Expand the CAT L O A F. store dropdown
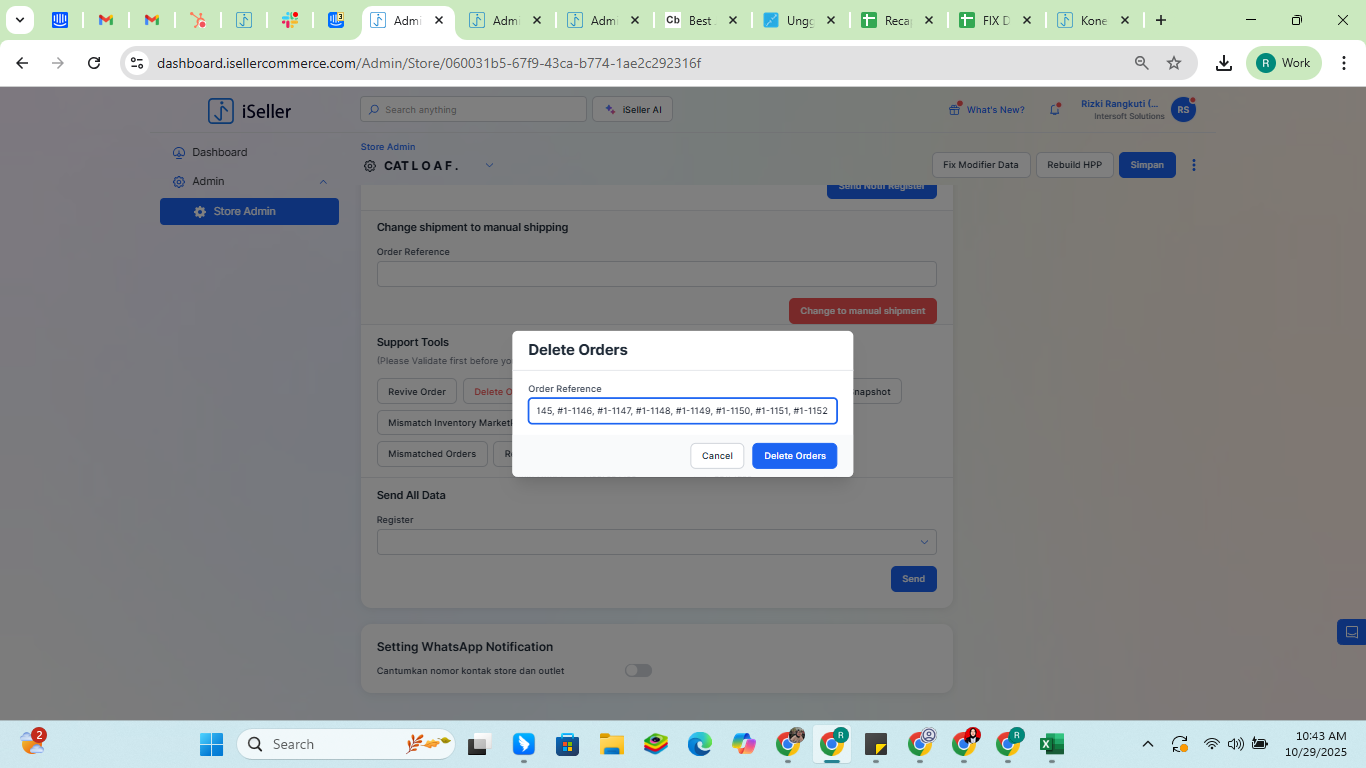 [489, 166]
